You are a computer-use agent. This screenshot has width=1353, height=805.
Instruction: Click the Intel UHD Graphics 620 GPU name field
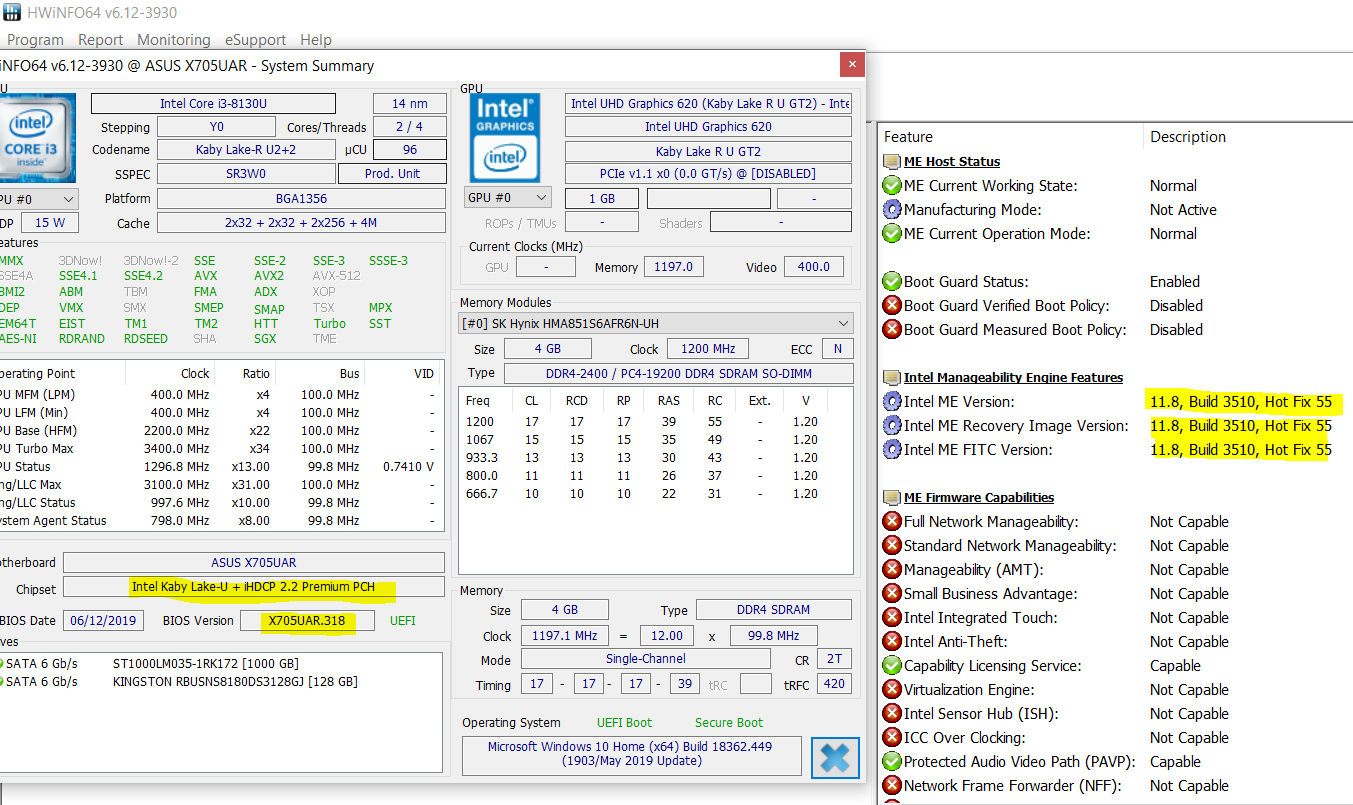pyautogui.click(x=708, y=127)
